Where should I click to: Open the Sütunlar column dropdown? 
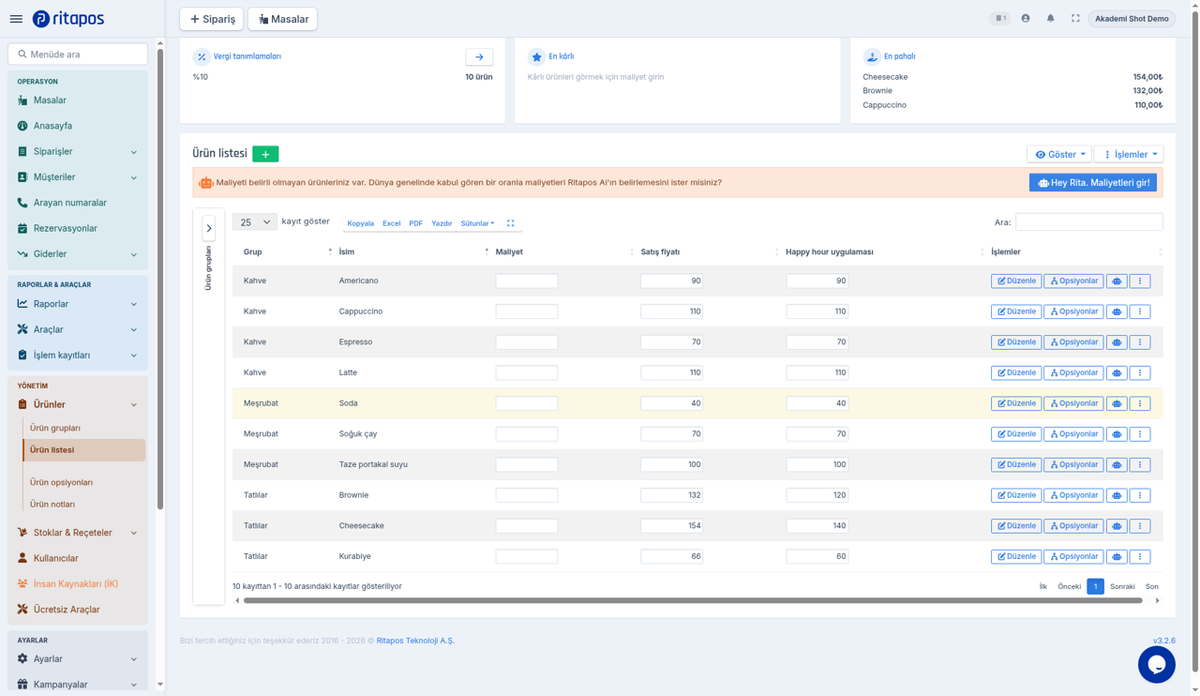click(478, 224)
